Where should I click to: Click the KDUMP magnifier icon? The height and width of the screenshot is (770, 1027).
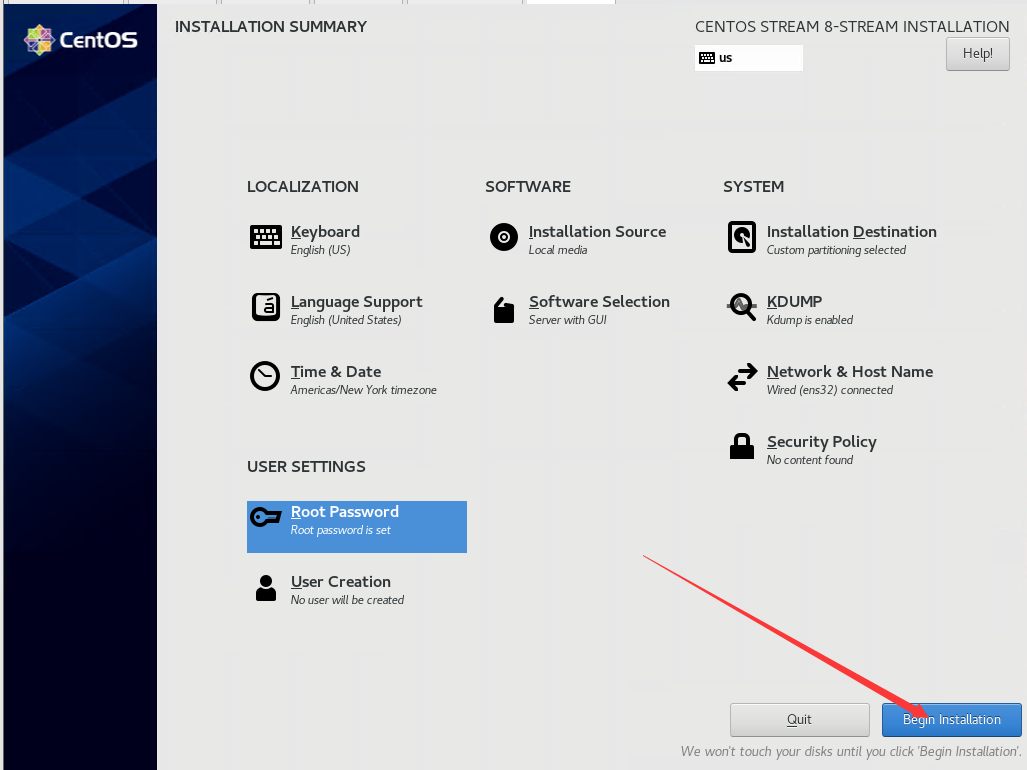click(x=742, y=306)
